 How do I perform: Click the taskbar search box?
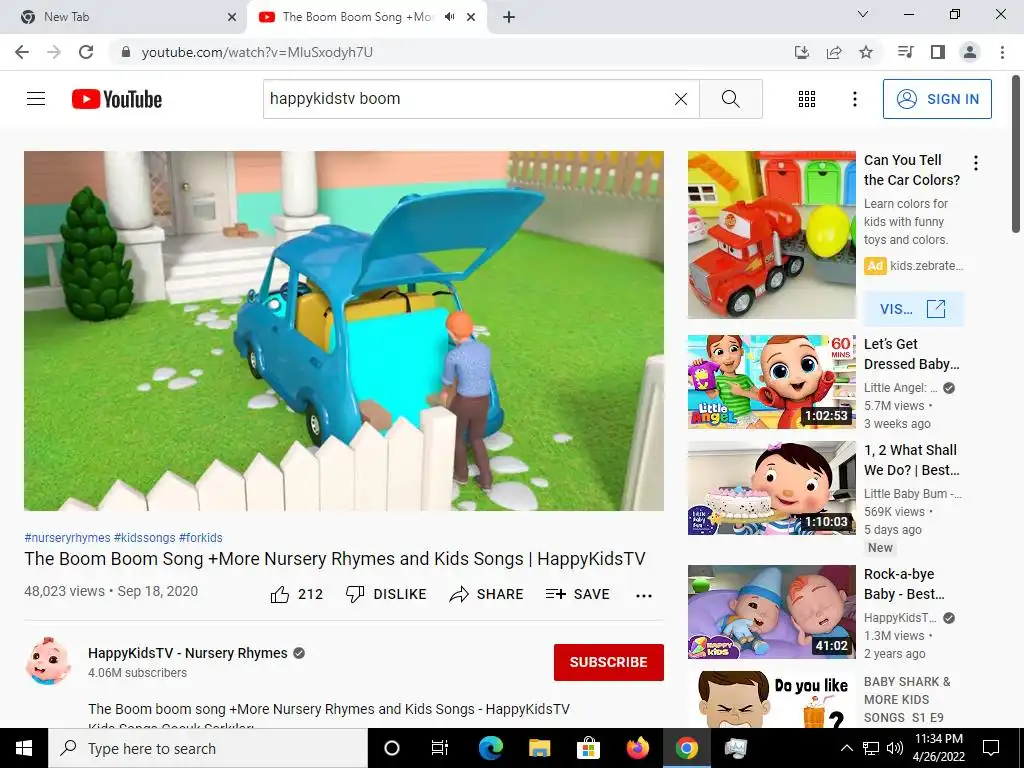point(208,748)
